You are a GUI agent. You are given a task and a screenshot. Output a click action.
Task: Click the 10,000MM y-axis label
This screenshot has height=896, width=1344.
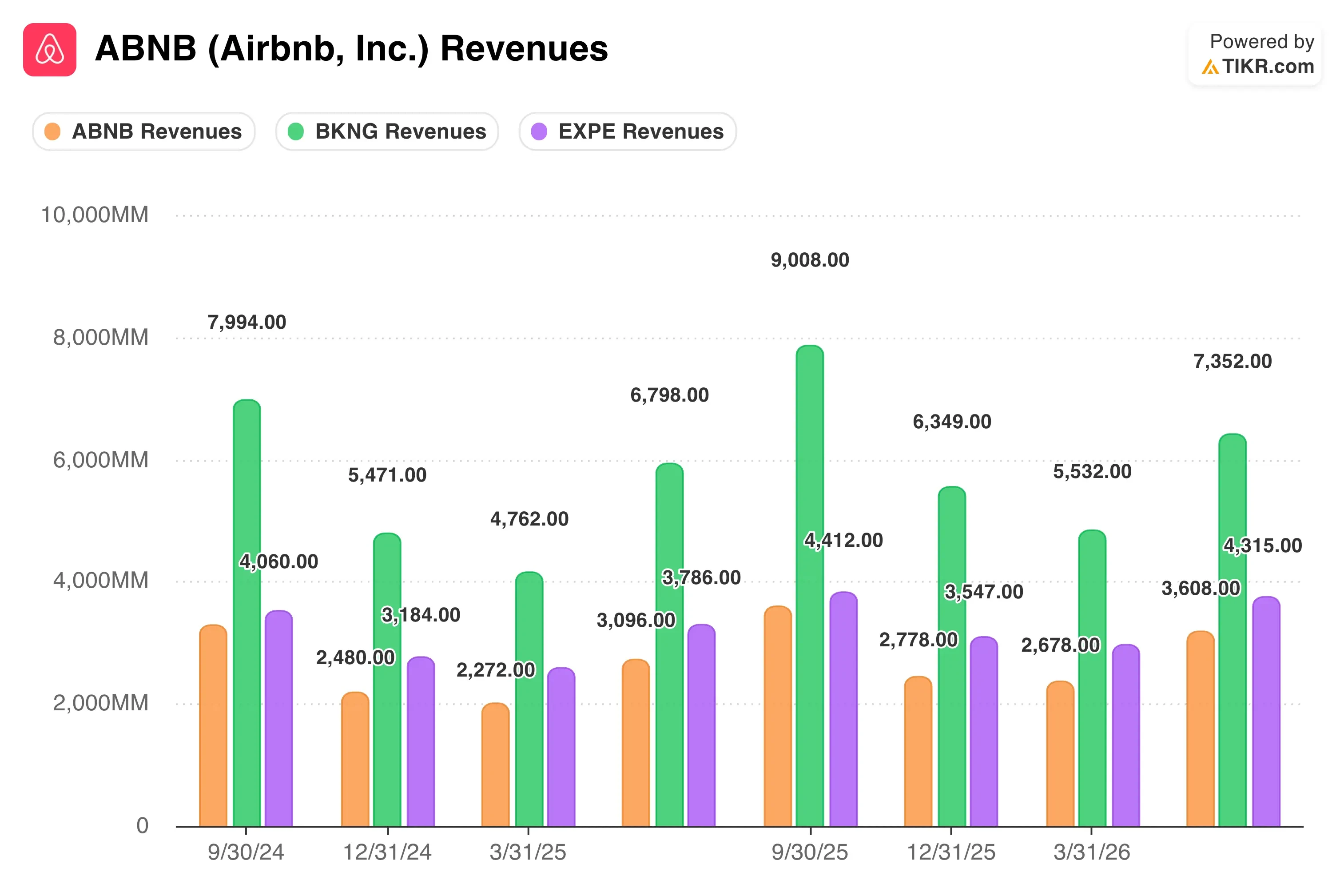(95, 215)
